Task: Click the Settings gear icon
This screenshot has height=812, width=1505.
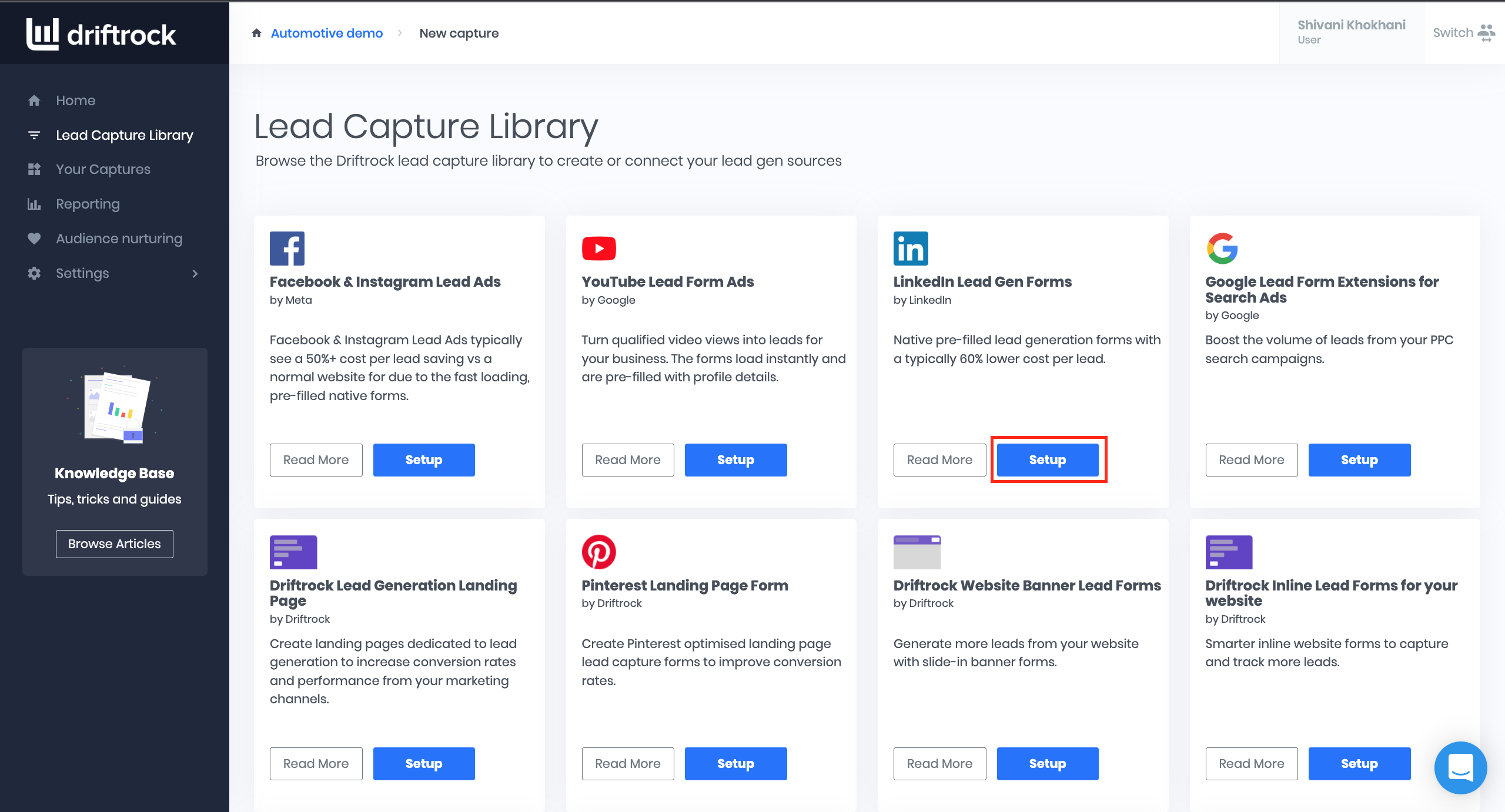Action: [34, 273]
